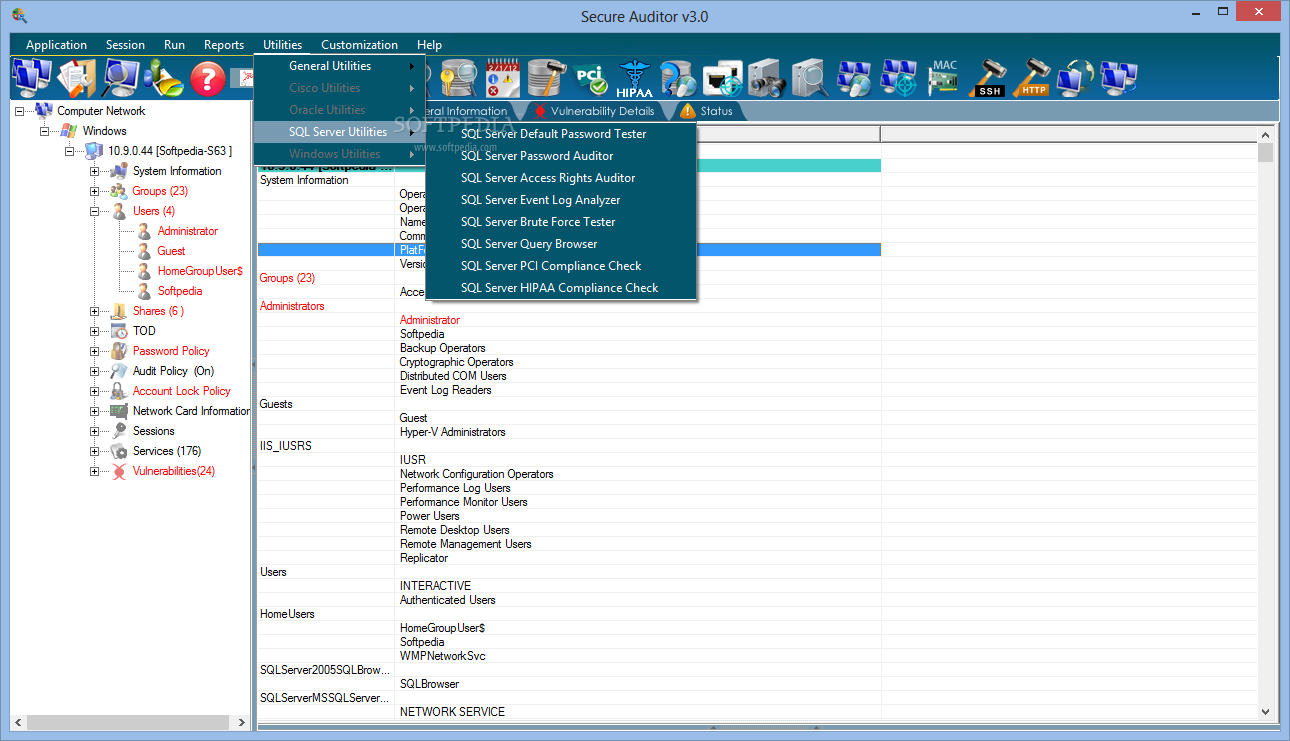Click the small PDF document toolbar icon
The width and height of the screenshot is (1290, 741).
(241, 78)
